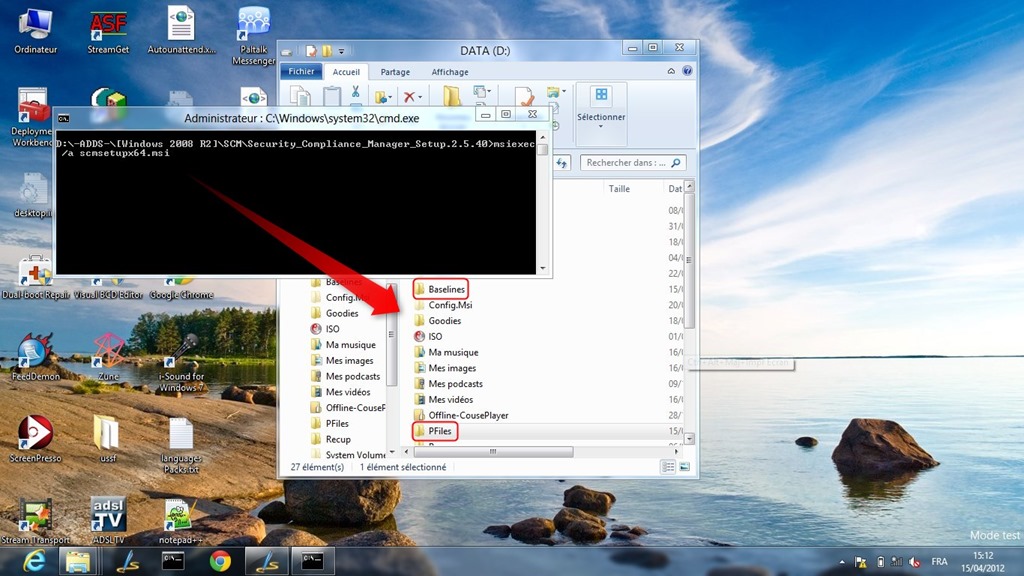The image size is (1024, 576).
Task: Select the StreamGet desktop shortcut
Action: pyautogui.click(x=108, y=31)
